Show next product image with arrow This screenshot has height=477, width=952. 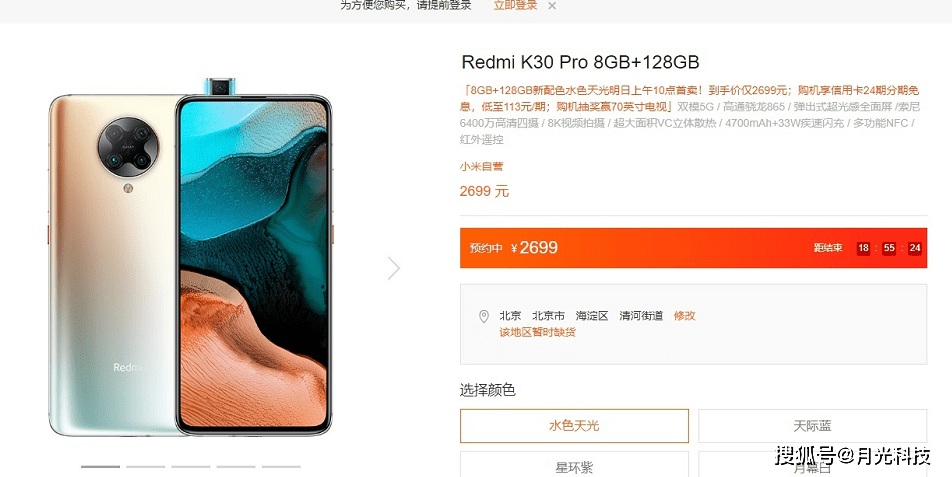click(x=394, y=268)
